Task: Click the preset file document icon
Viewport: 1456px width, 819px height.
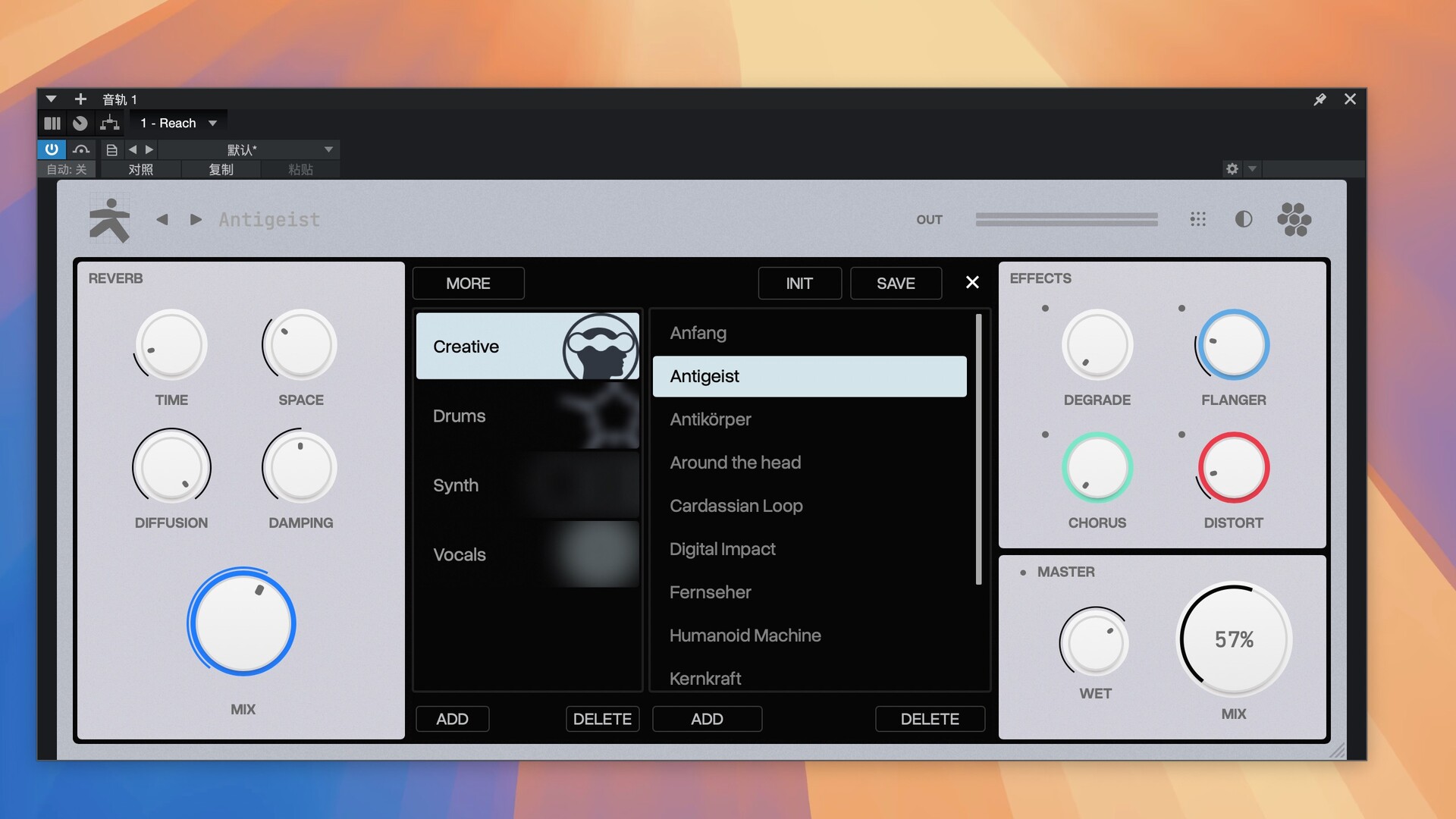Action: pos(111,149)
